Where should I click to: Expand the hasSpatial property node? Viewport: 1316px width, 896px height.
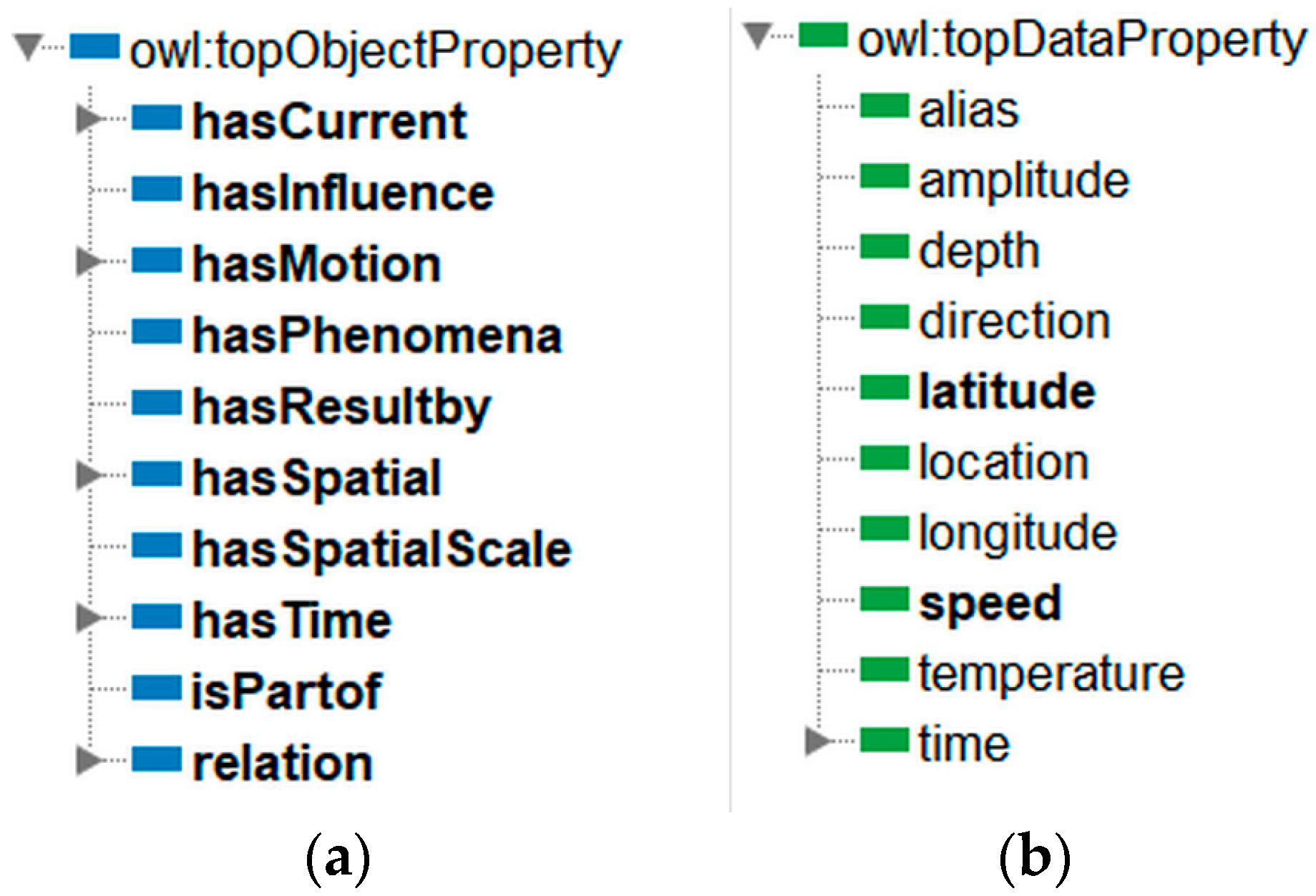click(x=87, y=475)
